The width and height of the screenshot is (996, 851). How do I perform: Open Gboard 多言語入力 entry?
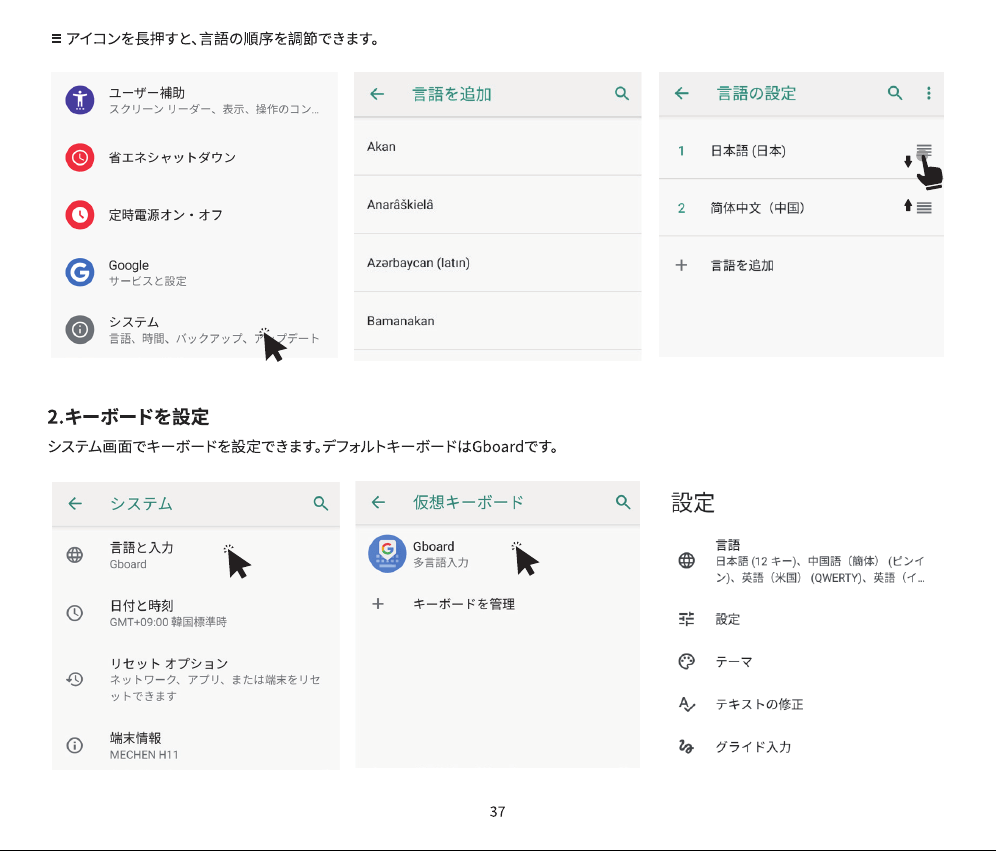(497, 553)
